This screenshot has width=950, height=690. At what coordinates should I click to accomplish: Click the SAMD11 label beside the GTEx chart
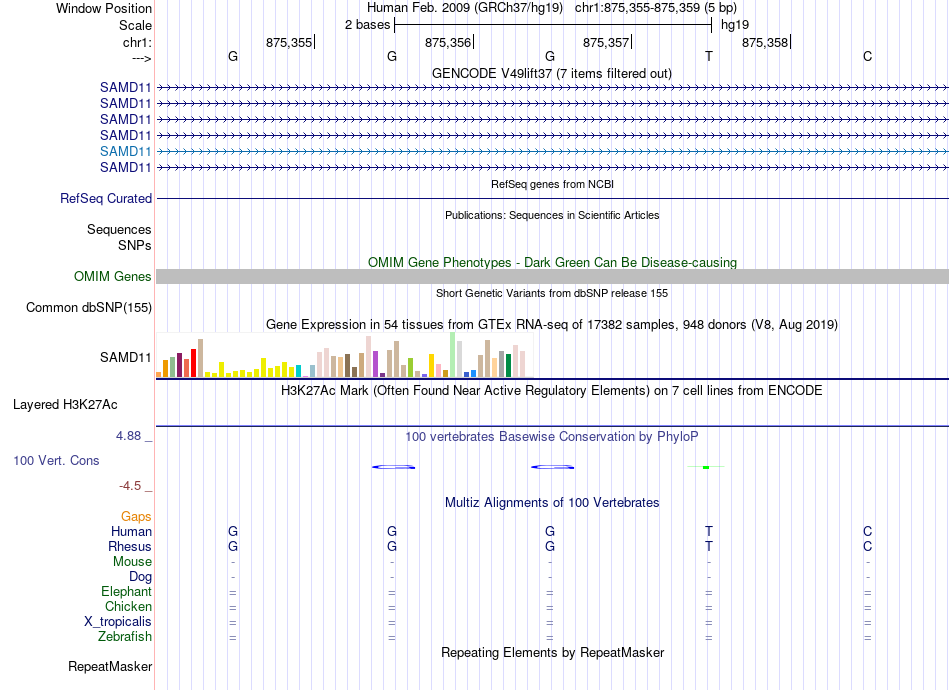pyautogui.click(x=125, y=357)
